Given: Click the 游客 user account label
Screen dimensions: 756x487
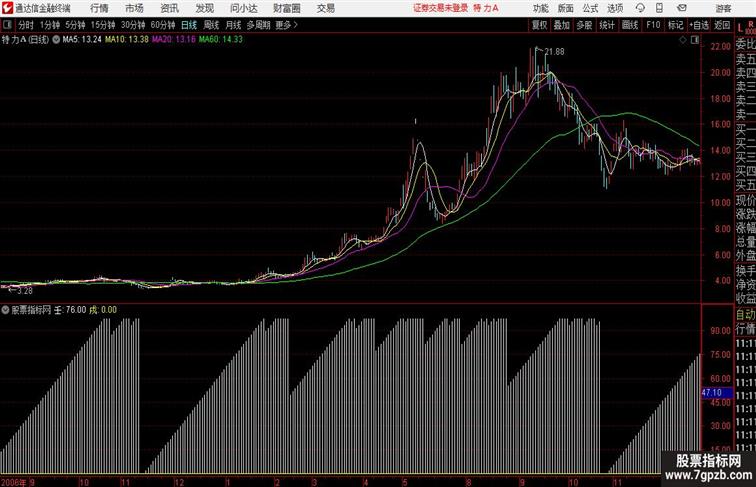Looking at the screenshot, I should coord(723,8).
